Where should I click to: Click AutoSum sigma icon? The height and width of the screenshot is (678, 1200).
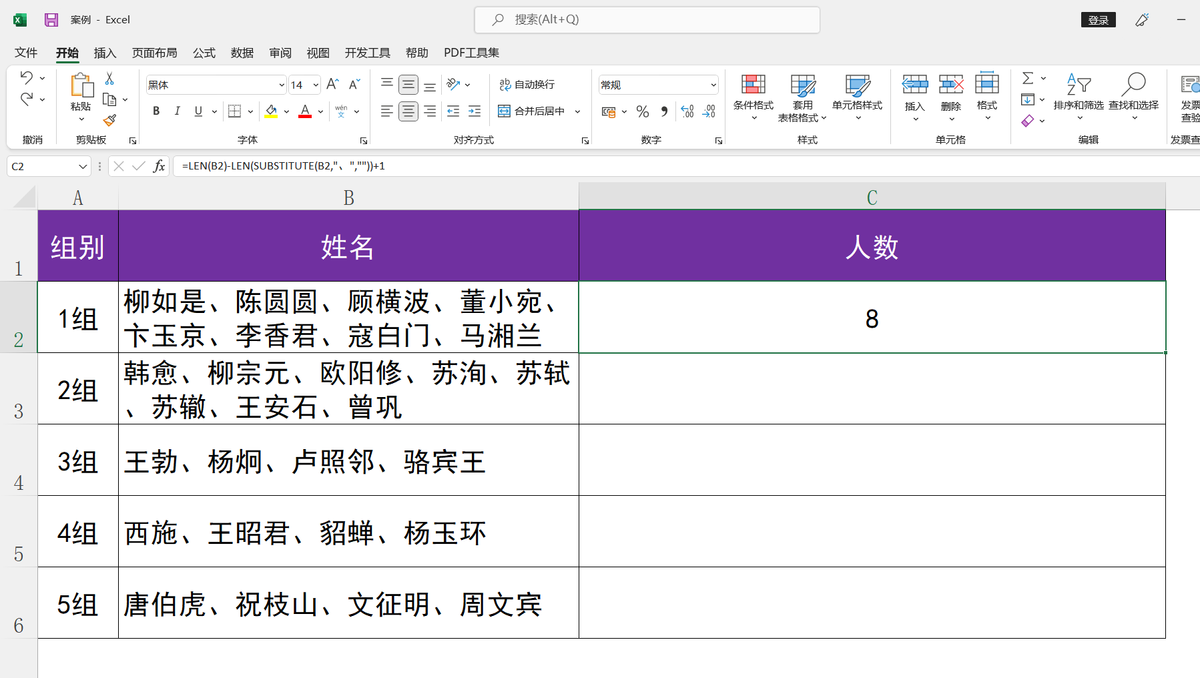pyautogui.click(x=1027, y=78)
